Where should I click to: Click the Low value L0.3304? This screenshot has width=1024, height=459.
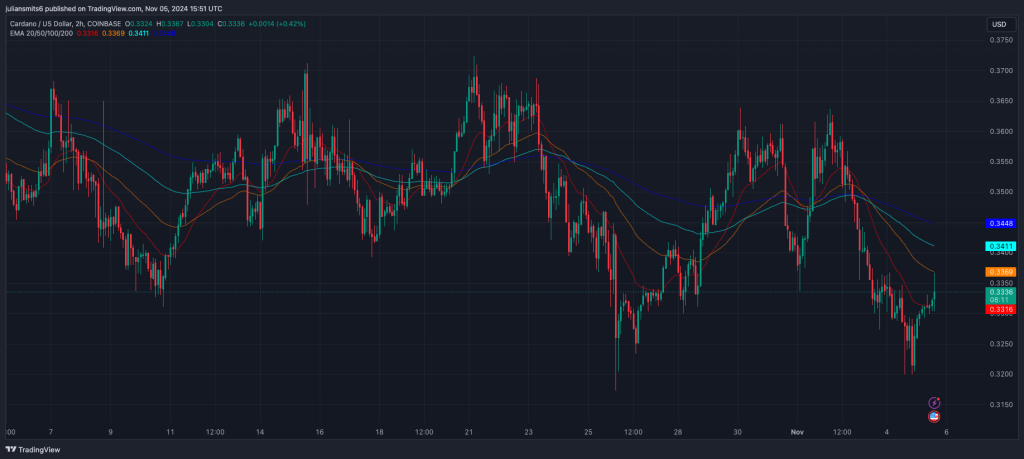(x=200, y=24)
